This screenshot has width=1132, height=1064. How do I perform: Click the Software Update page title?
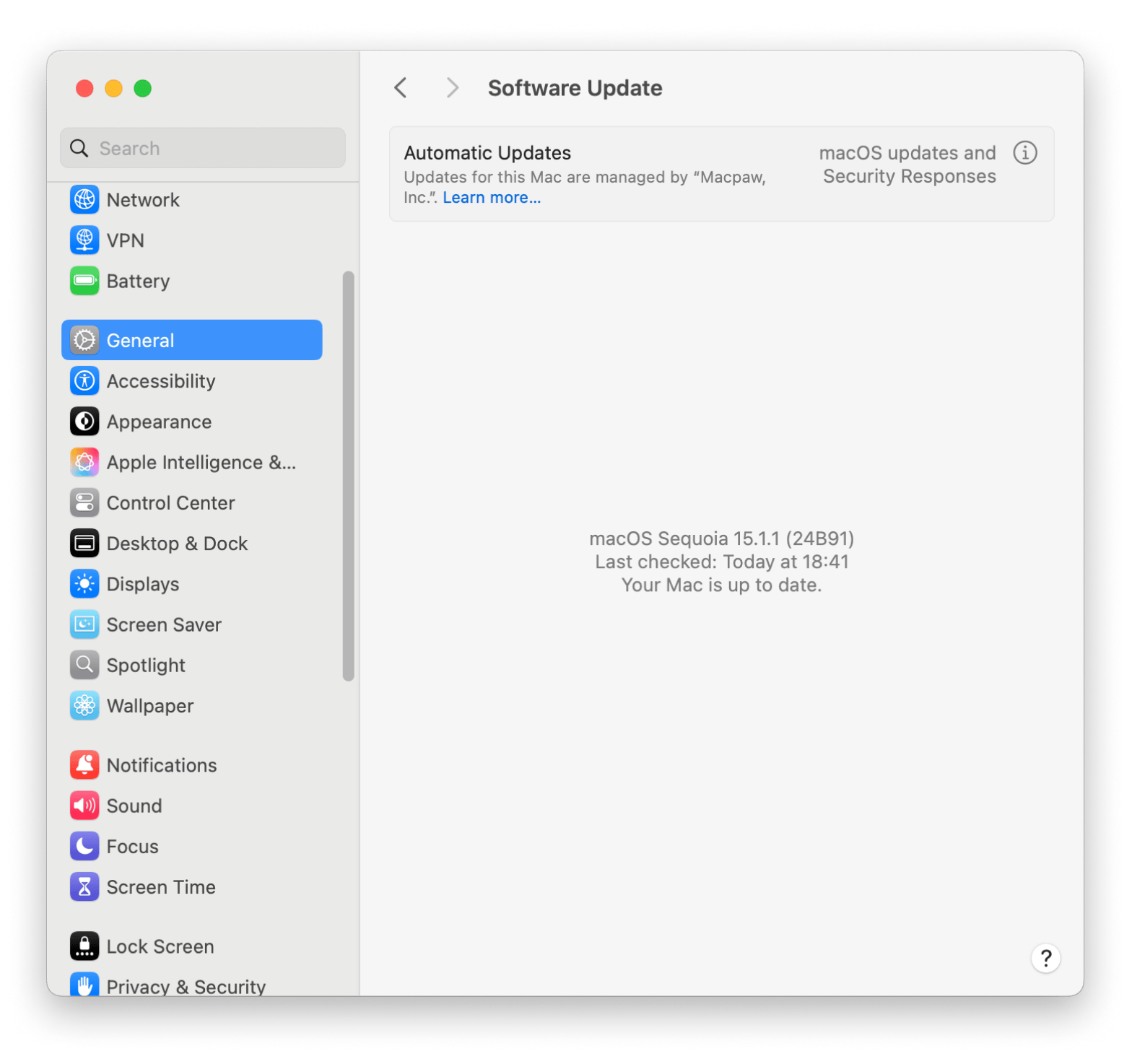pyautogui.click(x=575, y=88)
